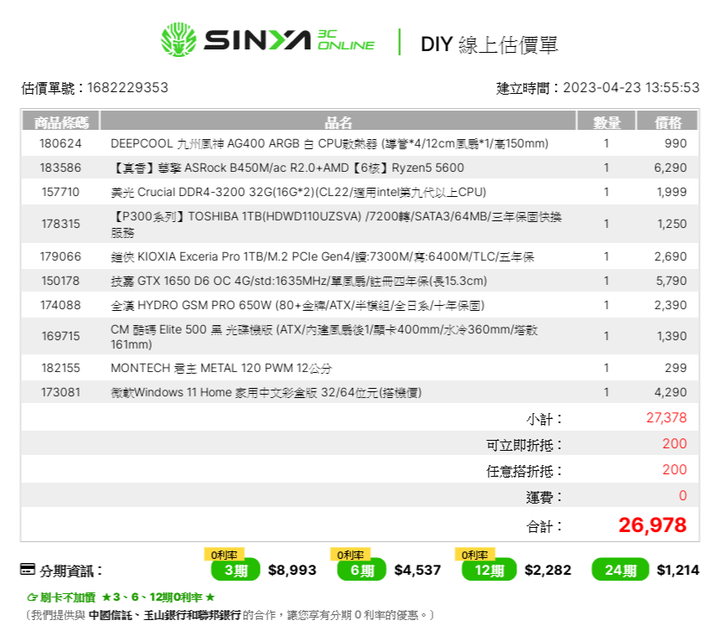Screen dimensions: 720x641
Task: Select product code 173081
Action: [x=61, y=393]
